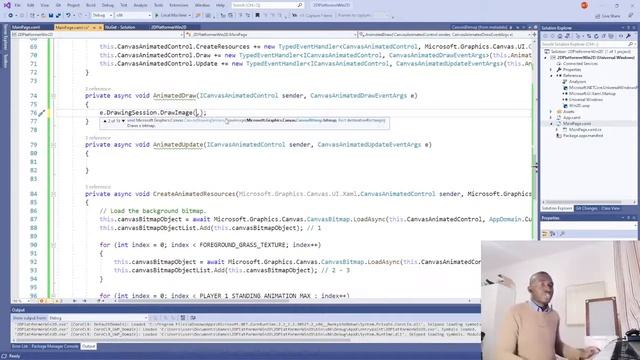The image size is (640, 360).
Task: Click the Save file toolbar icon
Action: pos(51,15)
